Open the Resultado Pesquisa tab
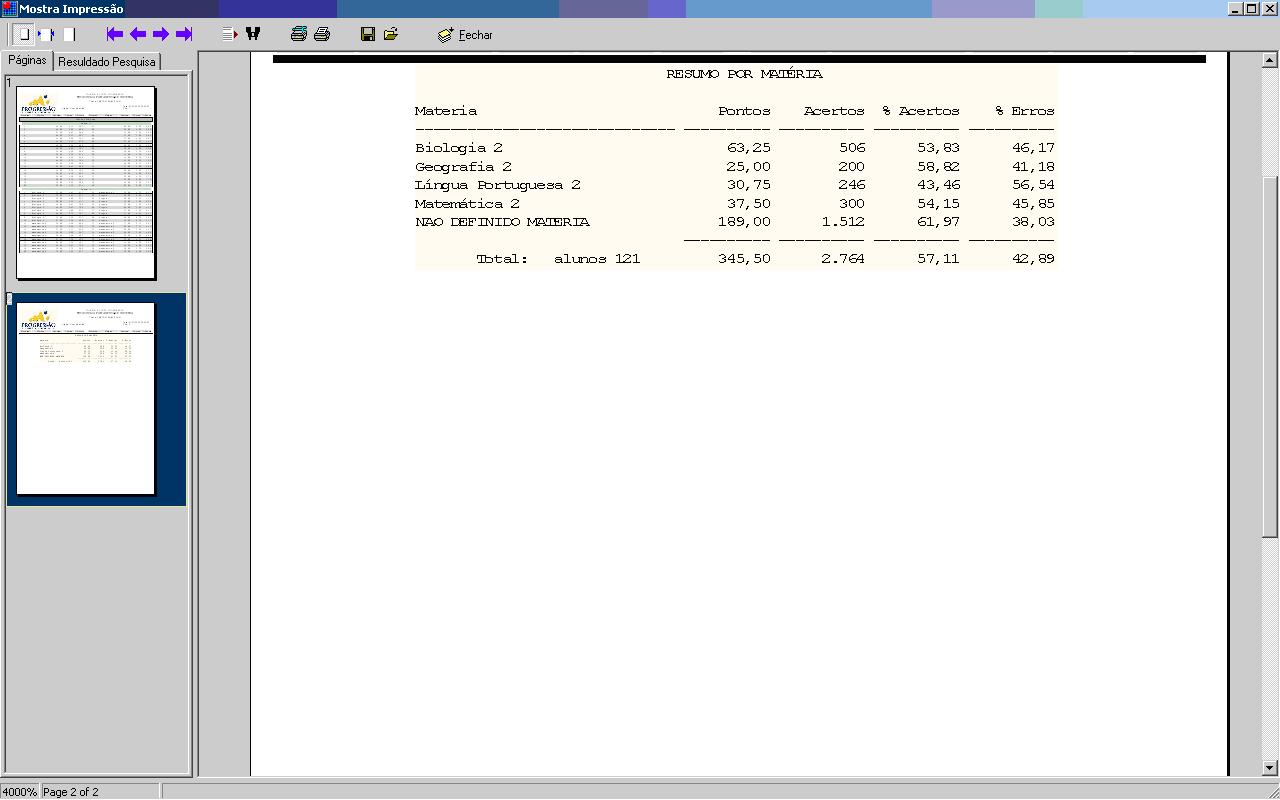Screen dimensions: 1280x800 (107, 62)
